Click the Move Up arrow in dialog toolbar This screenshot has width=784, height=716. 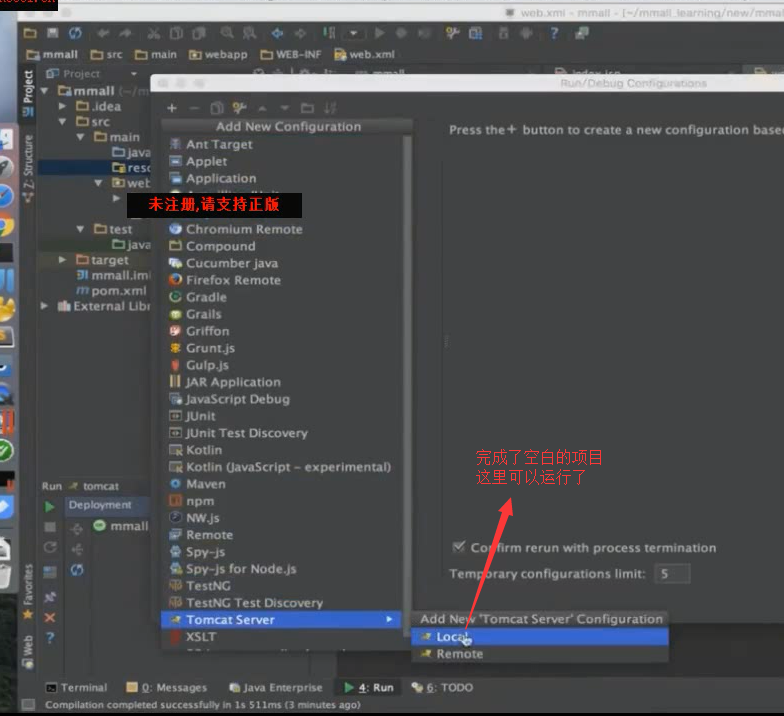[x=262, y=108]
